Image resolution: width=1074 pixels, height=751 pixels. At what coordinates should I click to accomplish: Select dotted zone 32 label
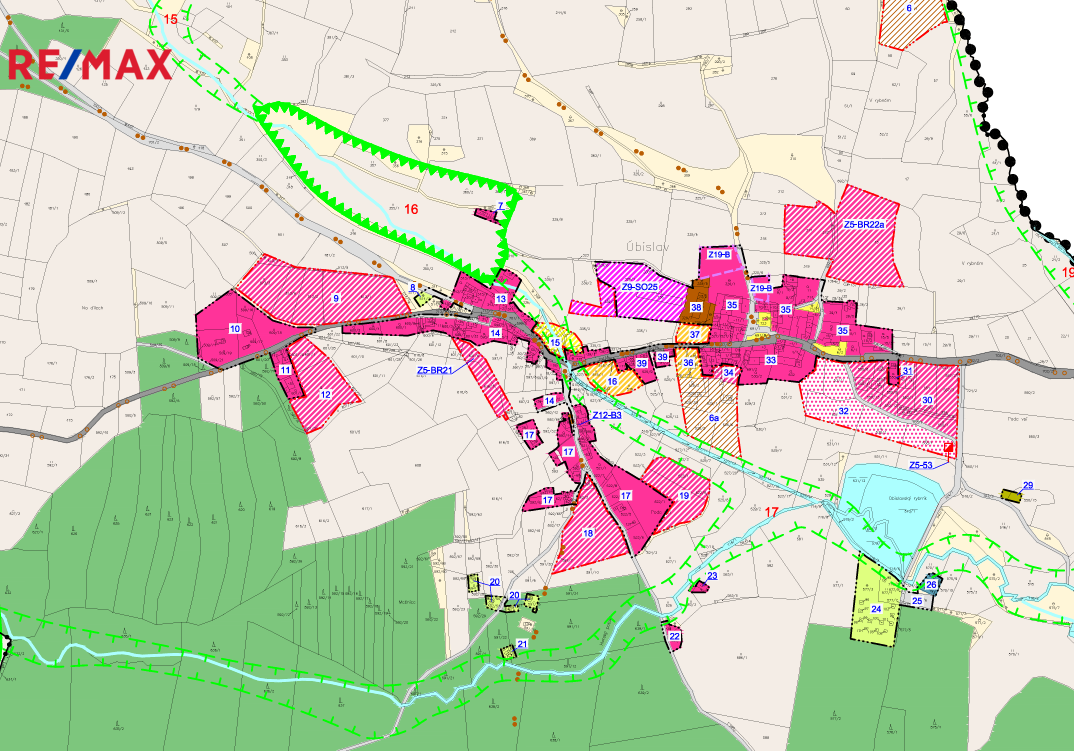tap(843, 410)
